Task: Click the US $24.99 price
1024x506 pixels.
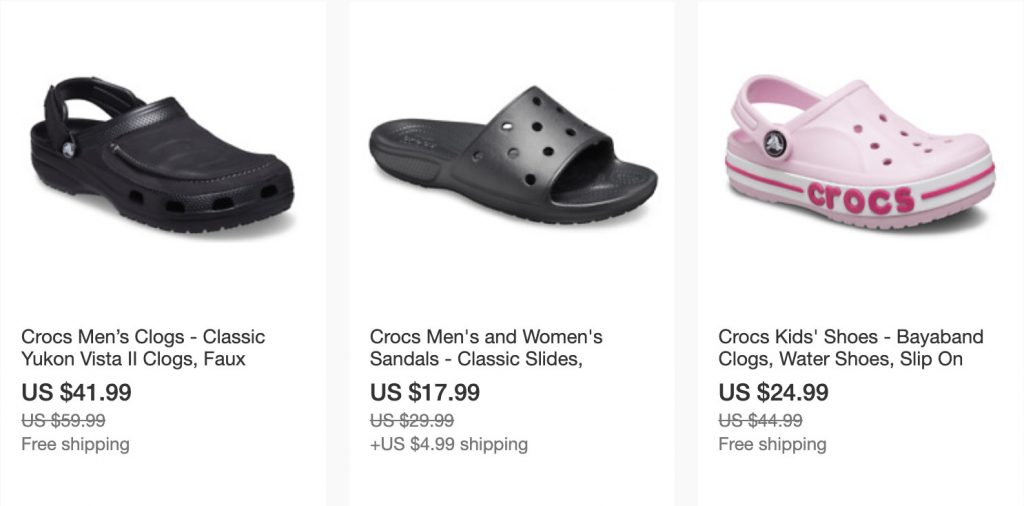Action: tap(773, 393)
